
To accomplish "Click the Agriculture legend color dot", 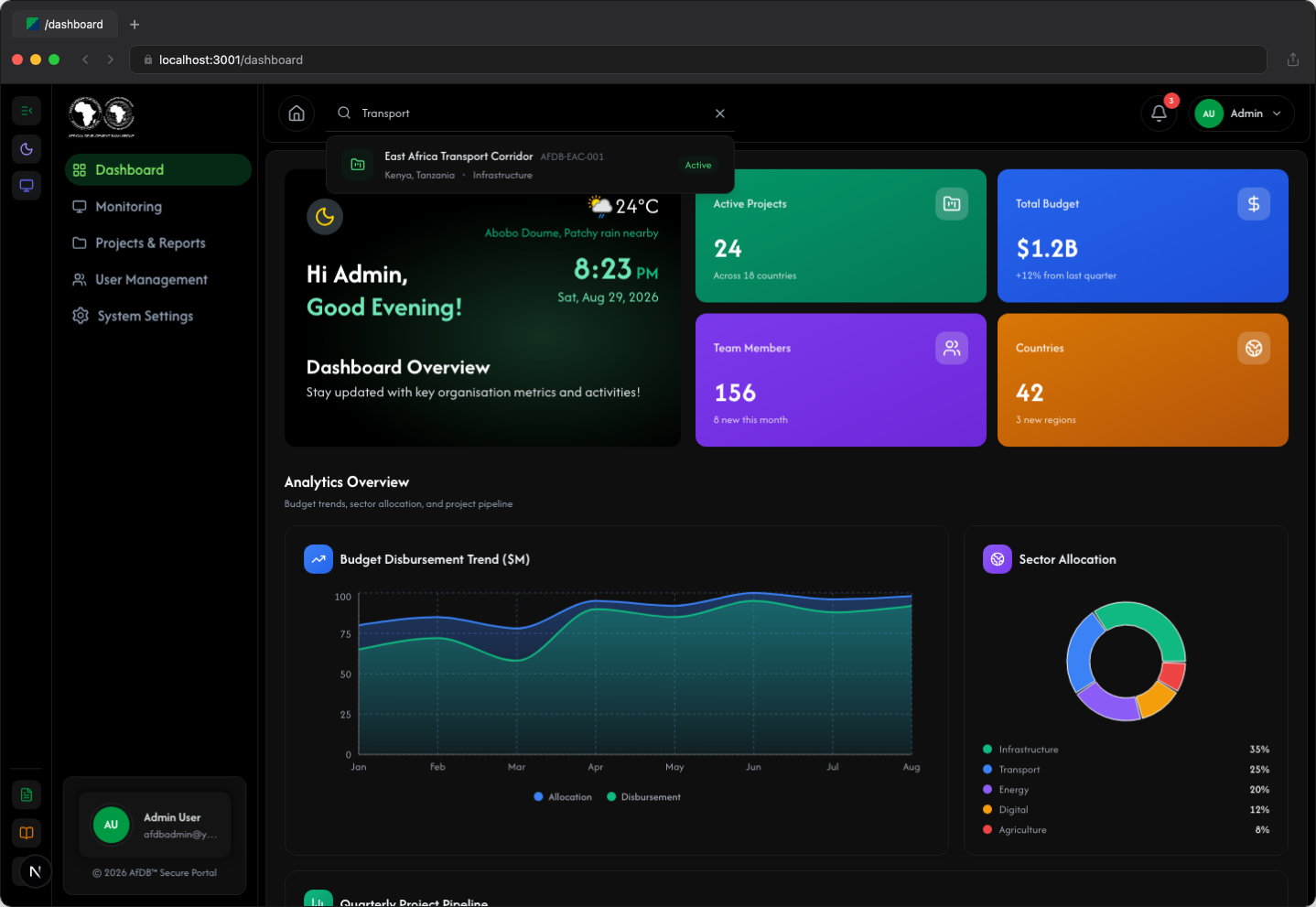I will pos(987,830).
